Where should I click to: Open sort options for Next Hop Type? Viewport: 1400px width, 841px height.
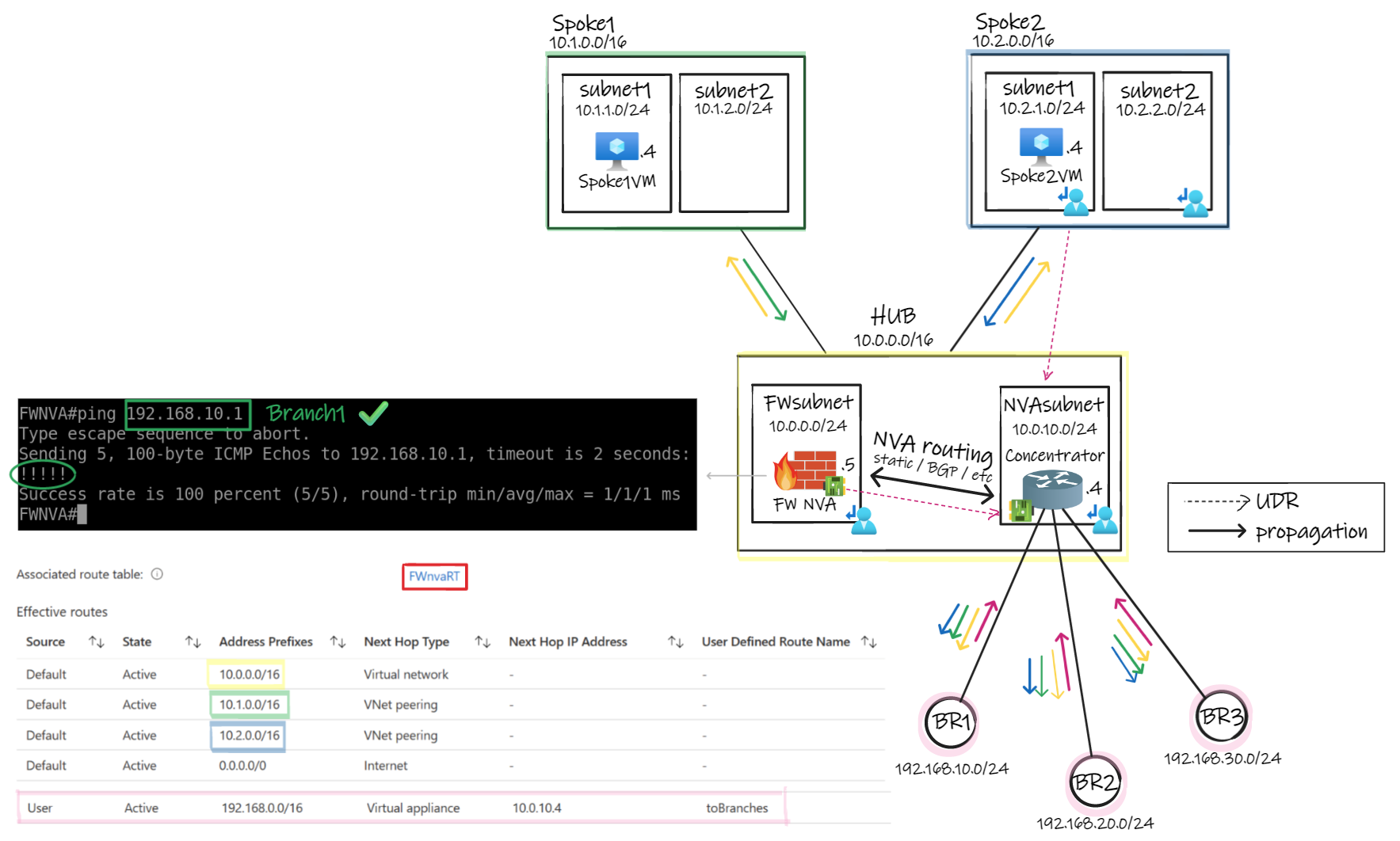482,641
